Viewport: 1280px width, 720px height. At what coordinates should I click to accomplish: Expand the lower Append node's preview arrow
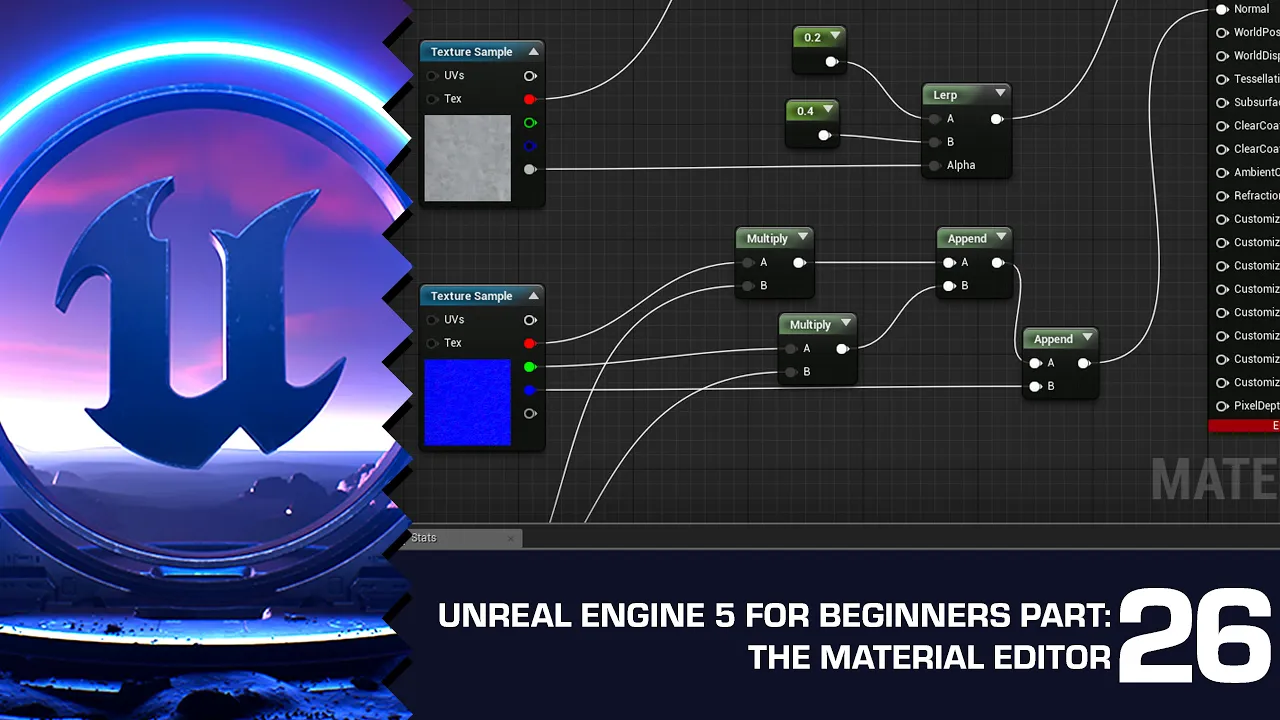tap(1087, 339)
